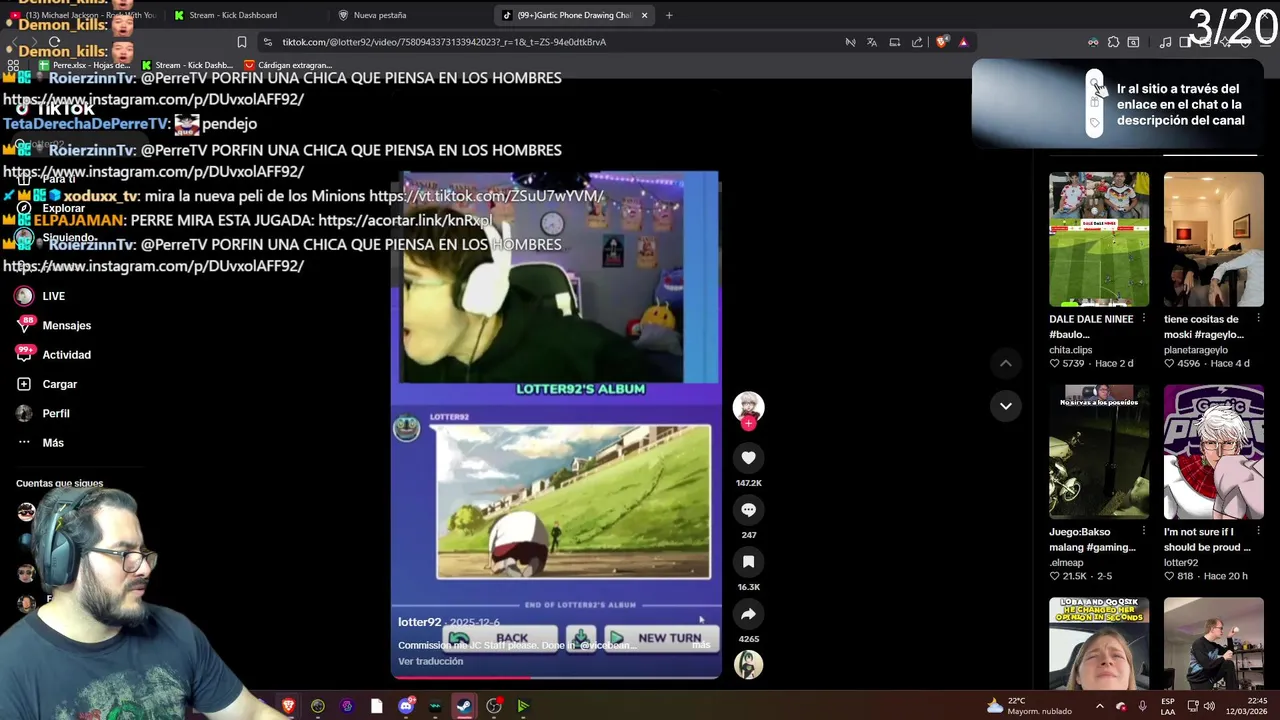Click chita.clips author name
This screenshot has height=720, width=1280.
pyautogui.click(x=1070, y=350)
